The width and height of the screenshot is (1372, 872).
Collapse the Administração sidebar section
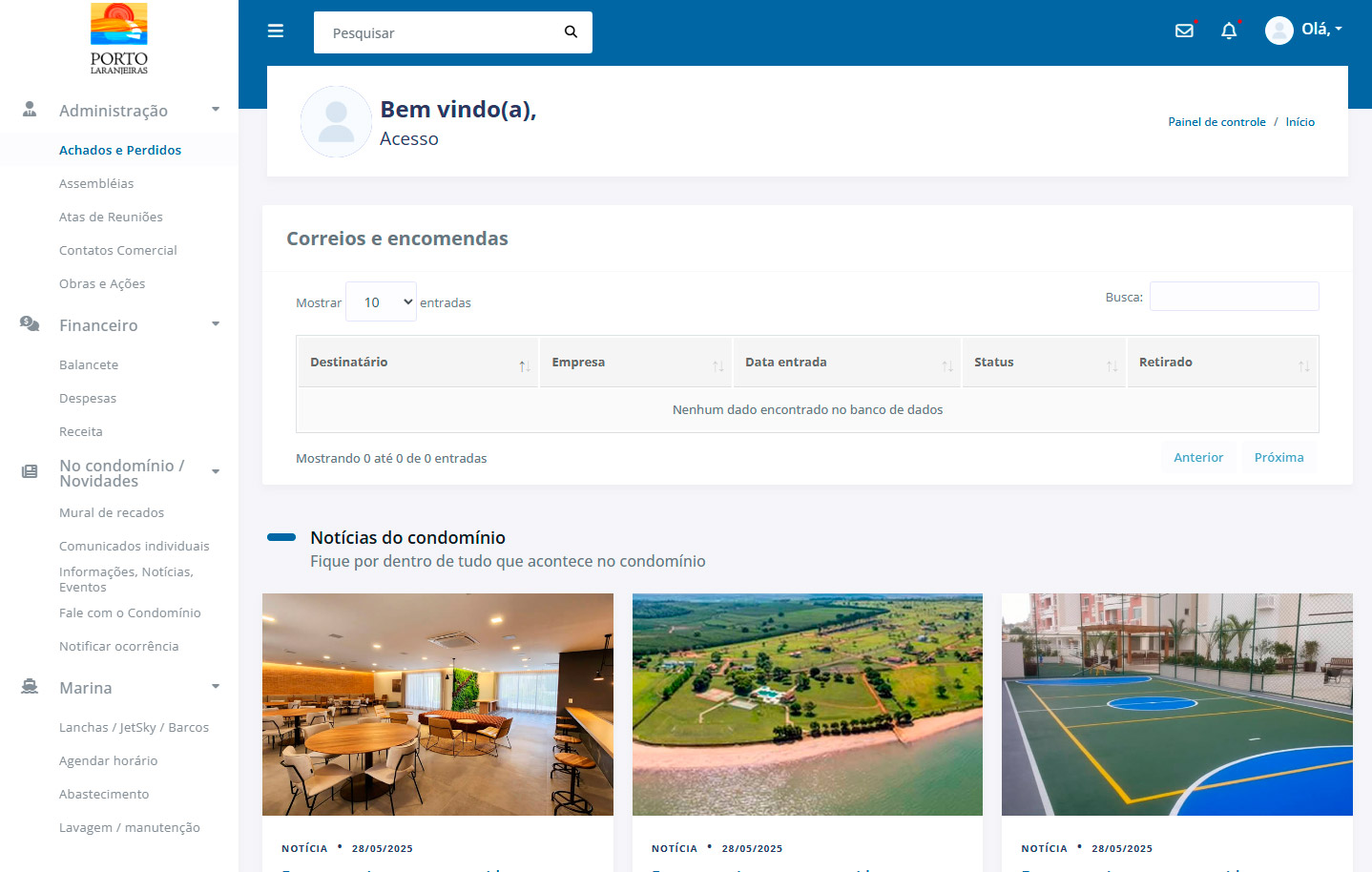pos(216,110)
